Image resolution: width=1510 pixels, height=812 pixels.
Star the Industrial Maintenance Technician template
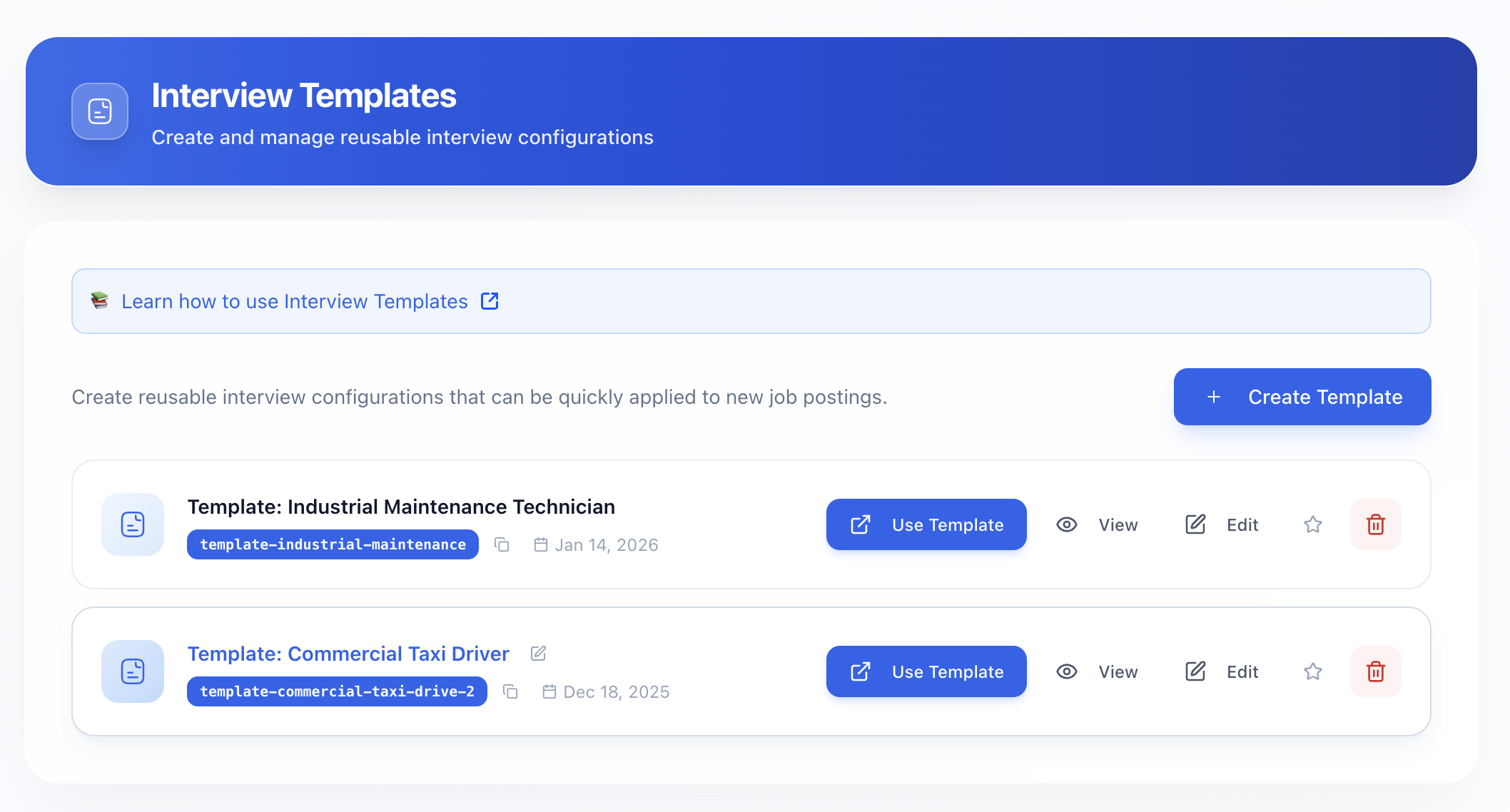(1312, 524)
